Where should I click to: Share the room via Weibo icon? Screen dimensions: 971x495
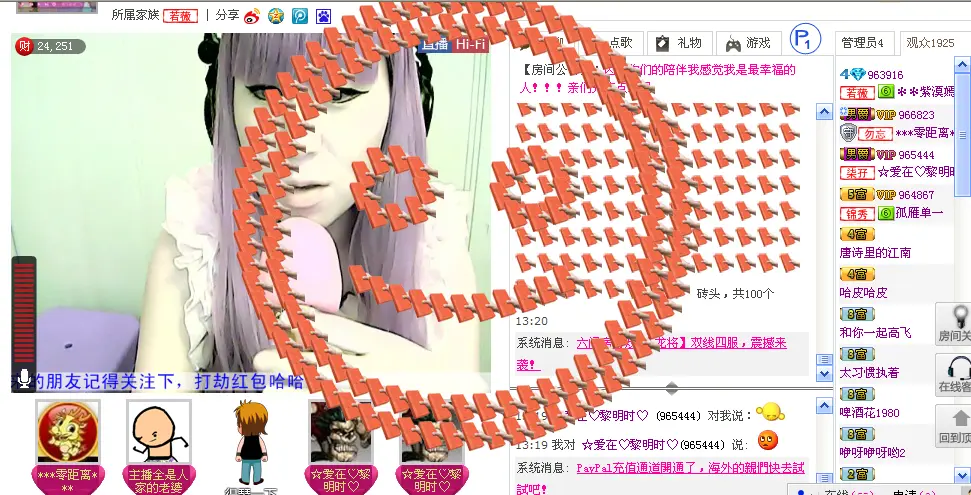tap(251, 15)
